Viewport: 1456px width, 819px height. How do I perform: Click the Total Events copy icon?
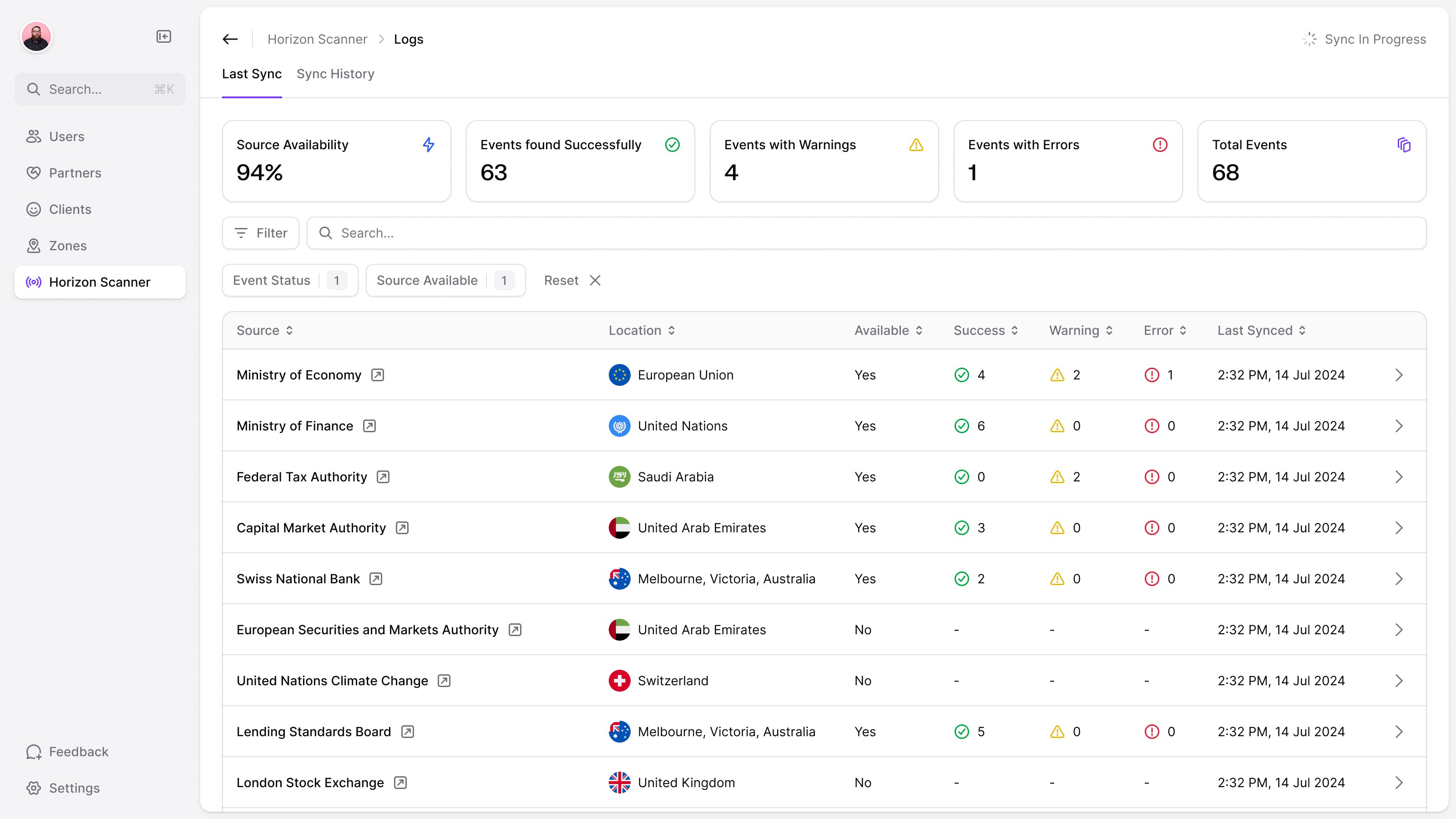[x=1403, y=145]
